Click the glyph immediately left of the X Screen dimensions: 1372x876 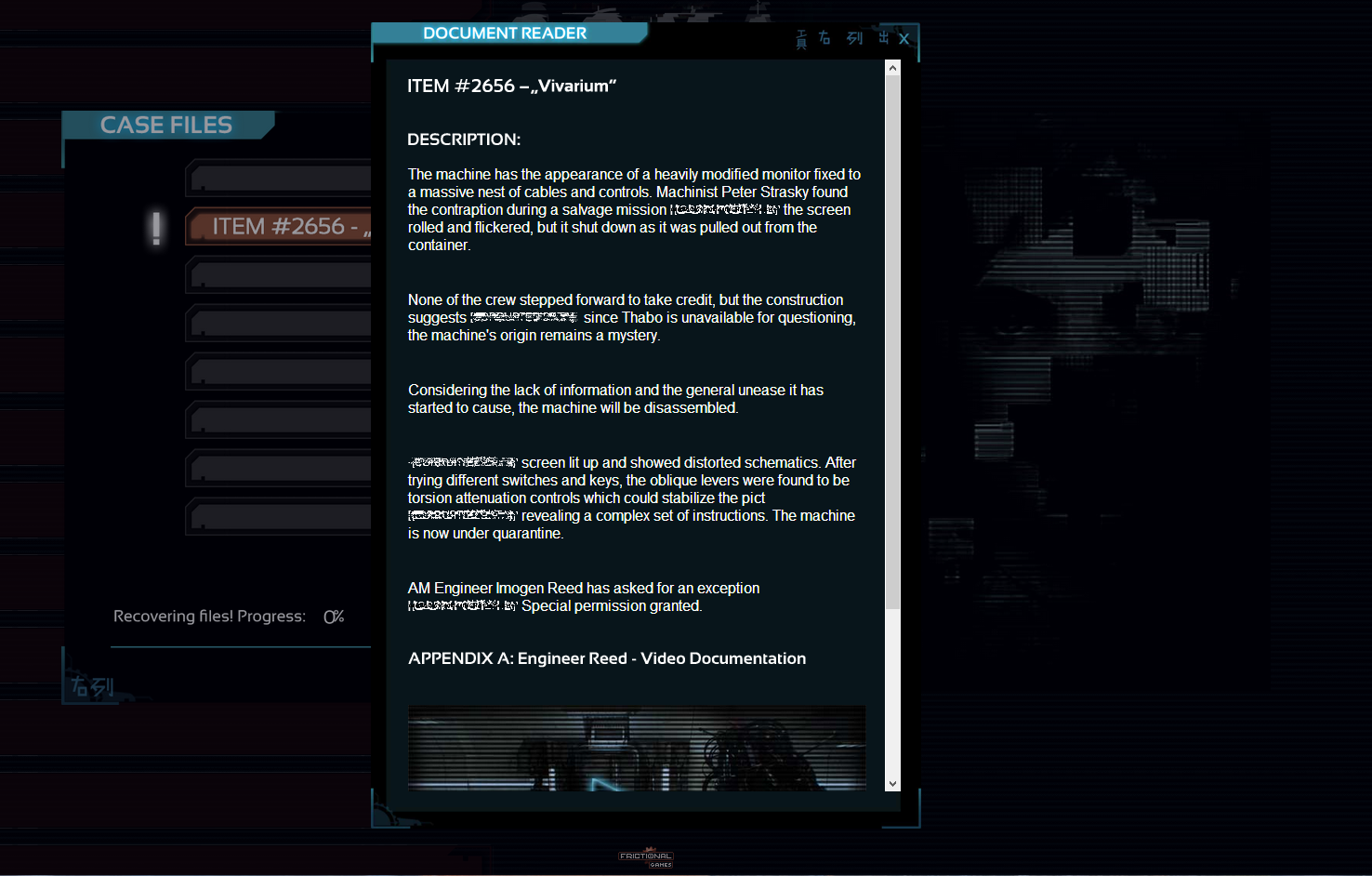tap(883, 38)
